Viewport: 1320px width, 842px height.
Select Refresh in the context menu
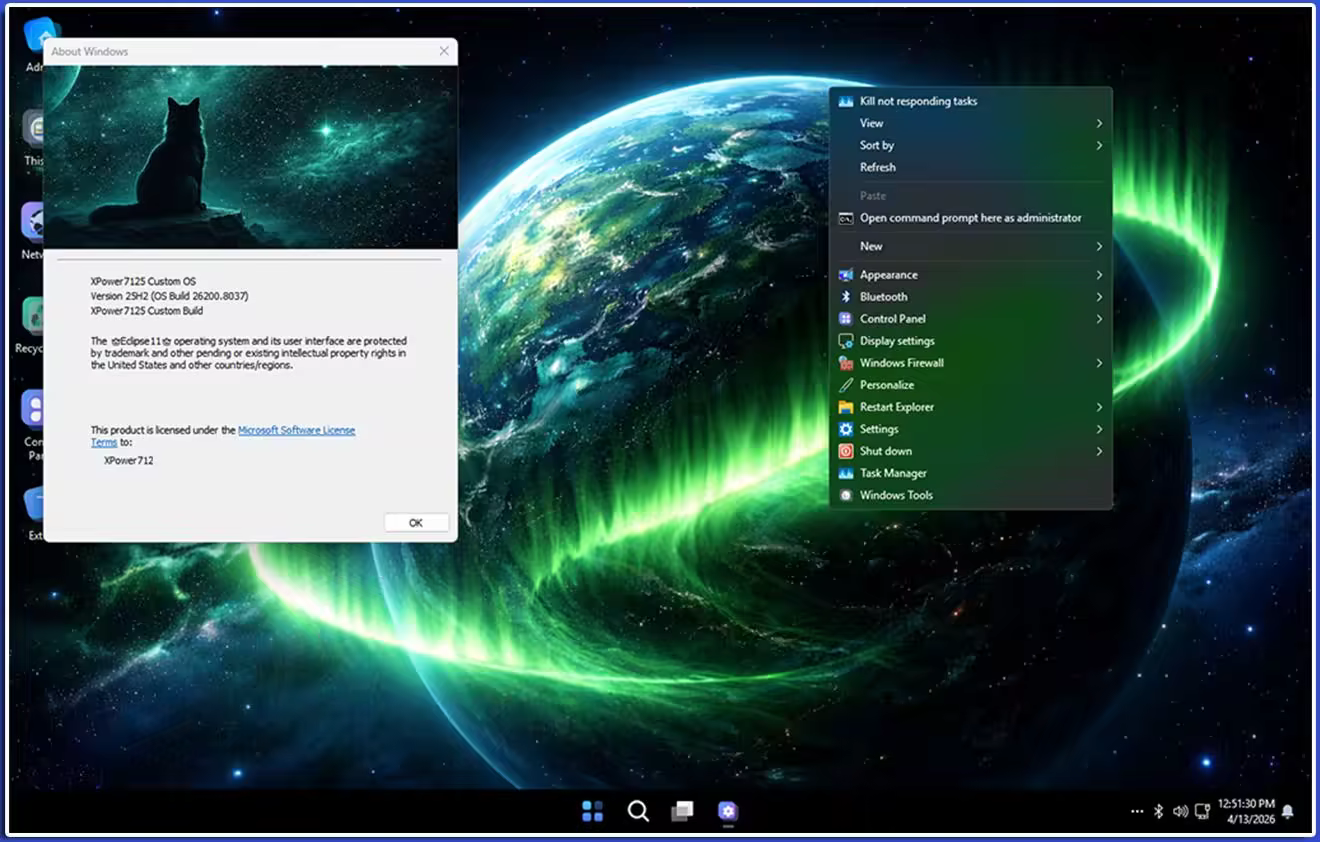pyautogui.click(x=878, y=167)
